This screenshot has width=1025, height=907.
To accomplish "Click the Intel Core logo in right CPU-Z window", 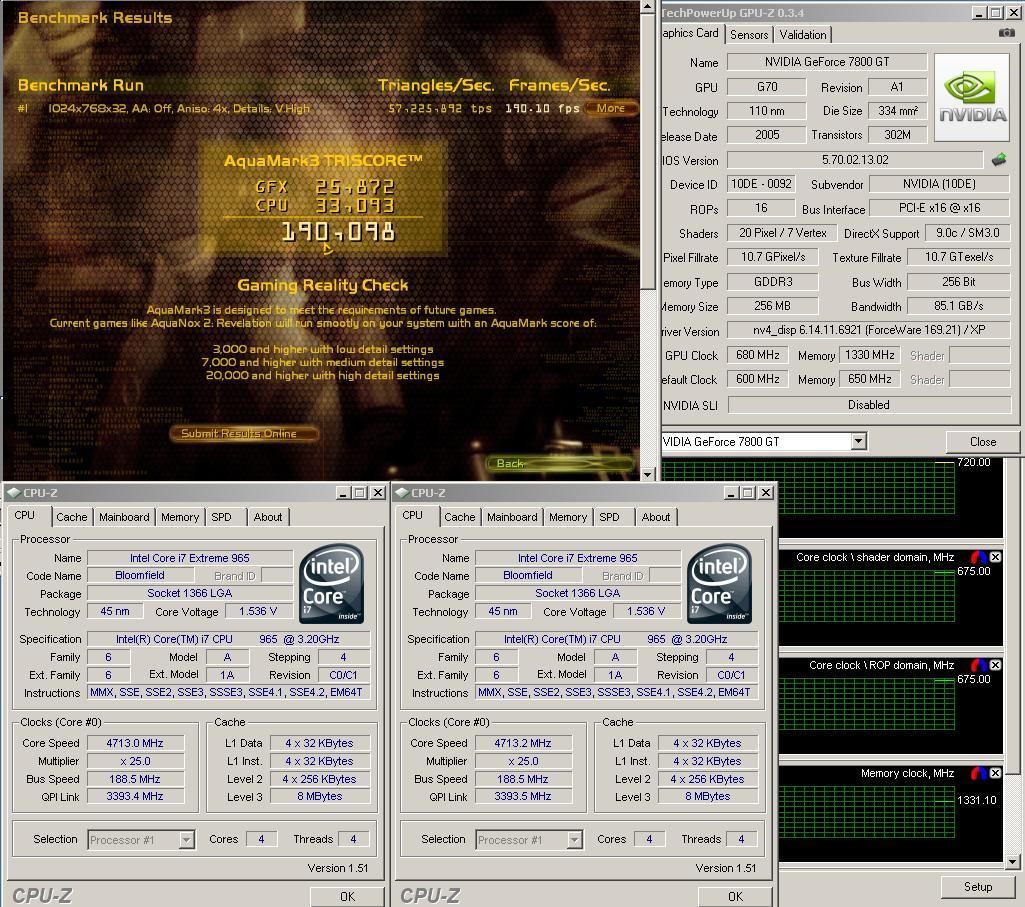I will (x=719, y=584).
